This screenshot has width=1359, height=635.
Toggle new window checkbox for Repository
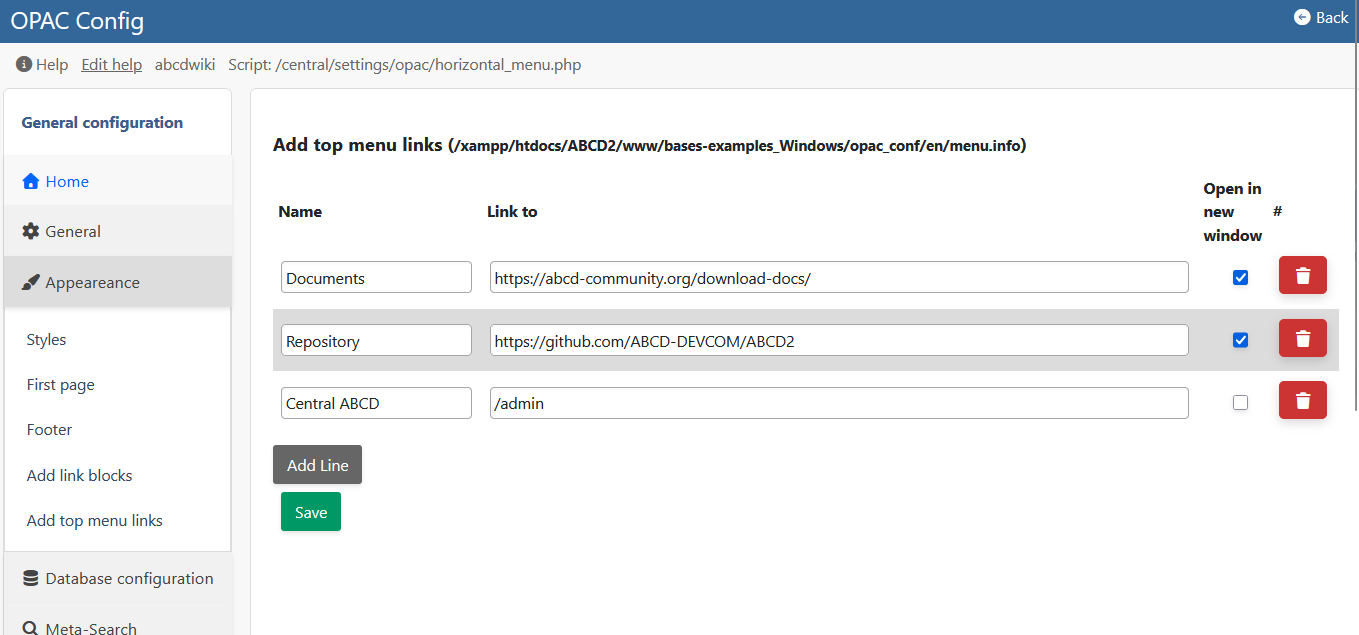coord(1240,340)
